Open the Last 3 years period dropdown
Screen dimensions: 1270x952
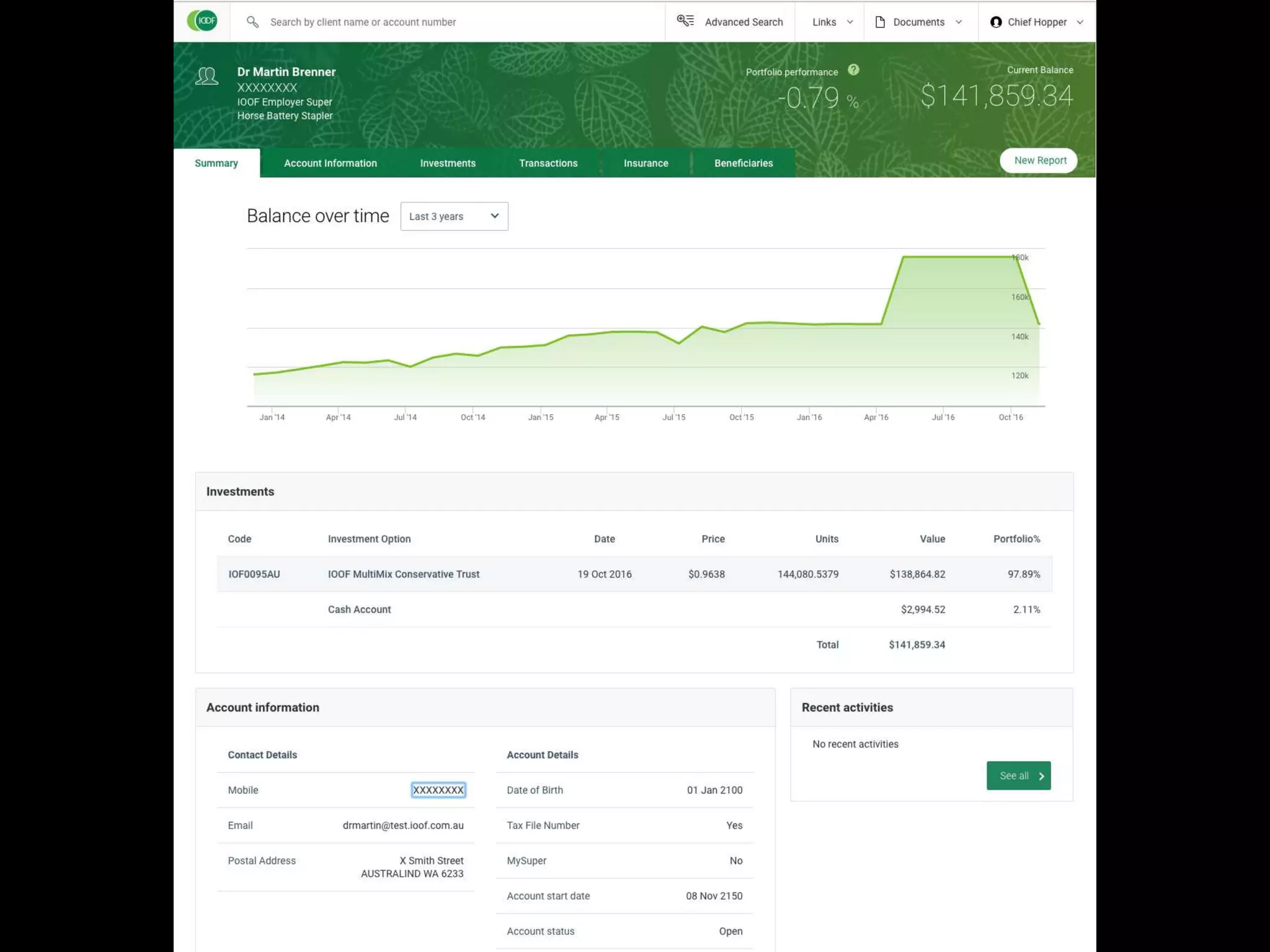pos(454,216)
